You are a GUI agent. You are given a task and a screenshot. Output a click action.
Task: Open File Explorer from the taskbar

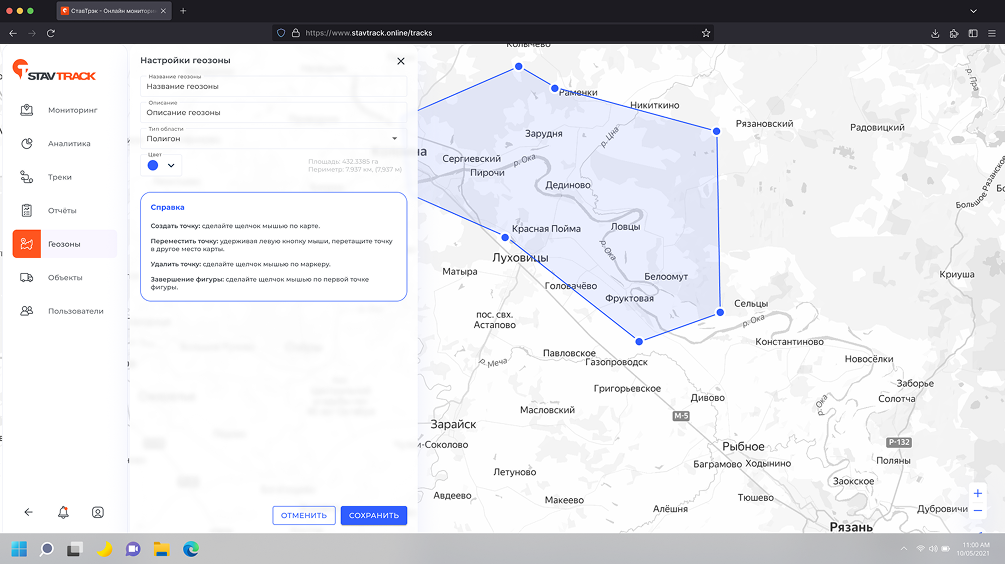160,548
